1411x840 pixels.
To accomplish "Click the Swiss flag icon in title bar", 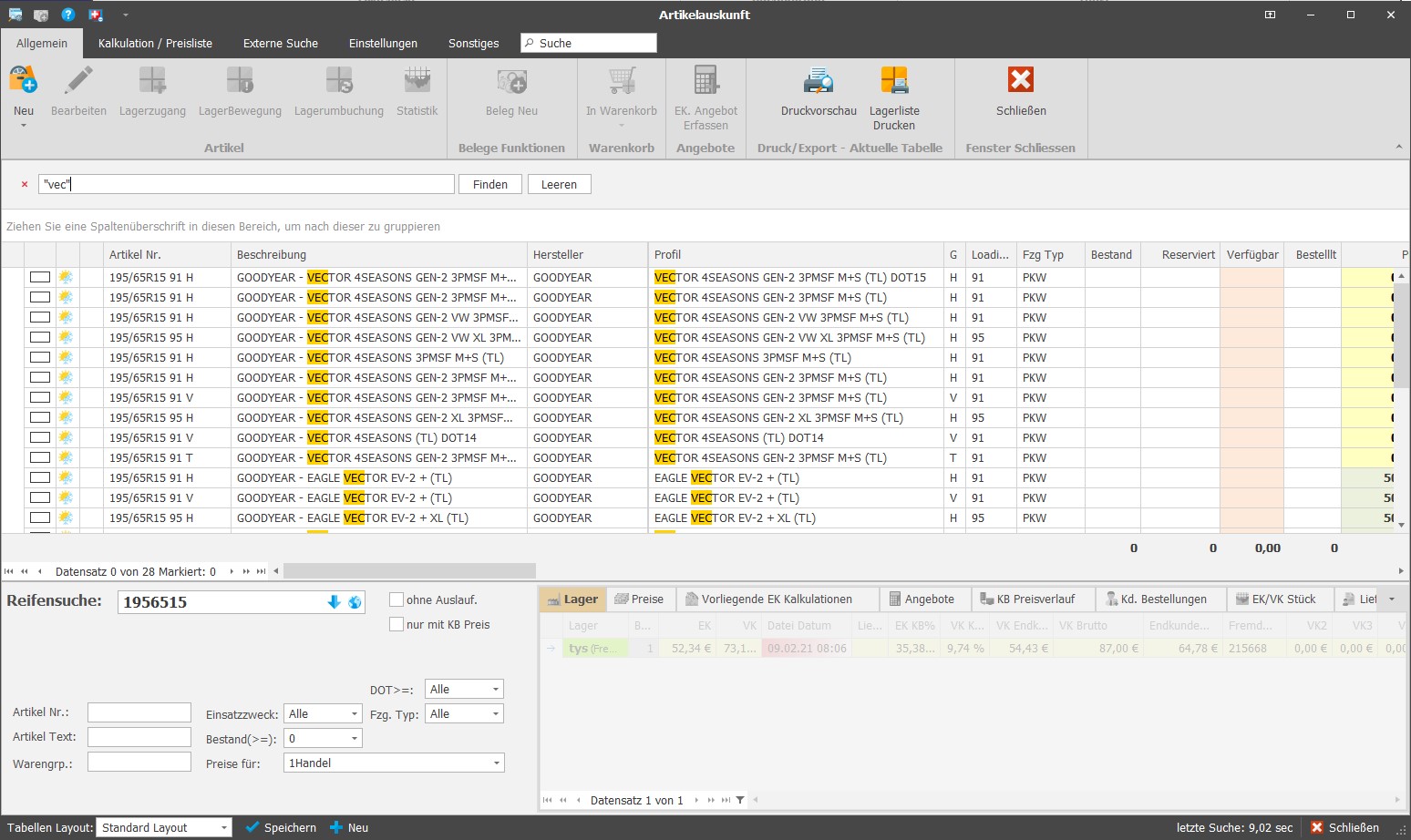I will (x=96, y=15).
